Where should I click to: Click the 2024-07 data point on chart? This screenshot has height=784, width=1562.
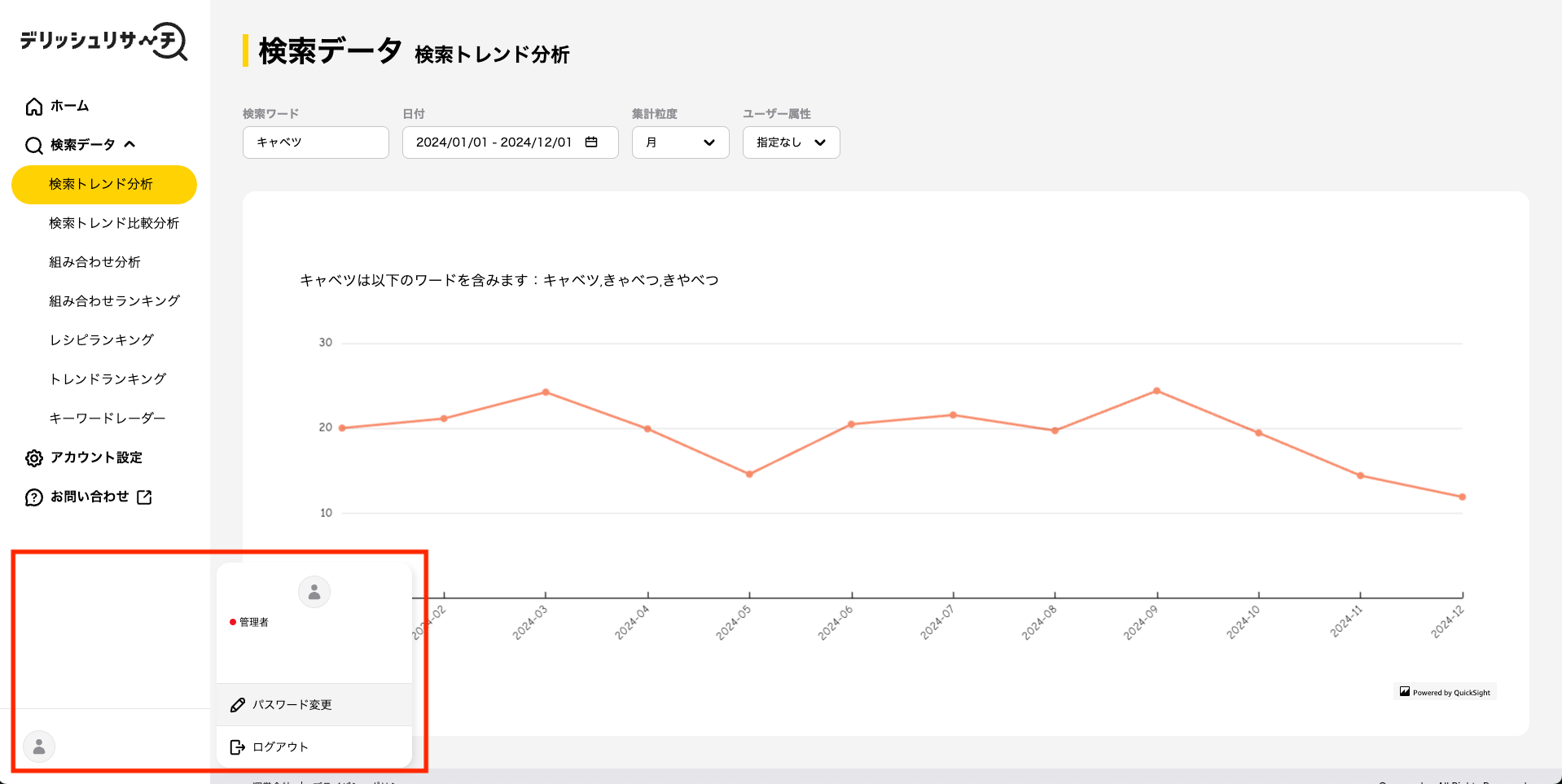(x=953, y=415)
